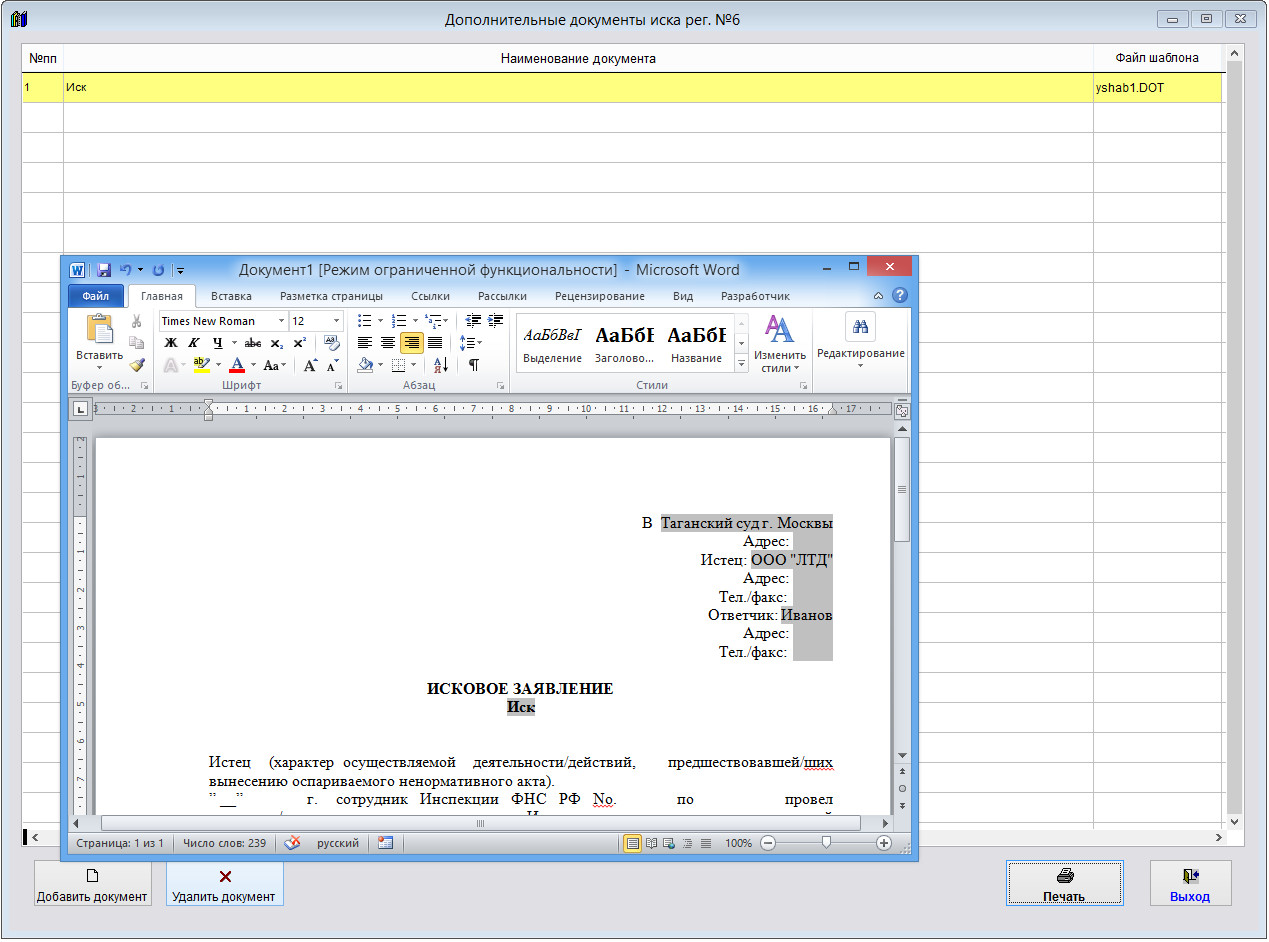
Task: Click the Clear Formatting icon
Action: (x=332, y=343)
